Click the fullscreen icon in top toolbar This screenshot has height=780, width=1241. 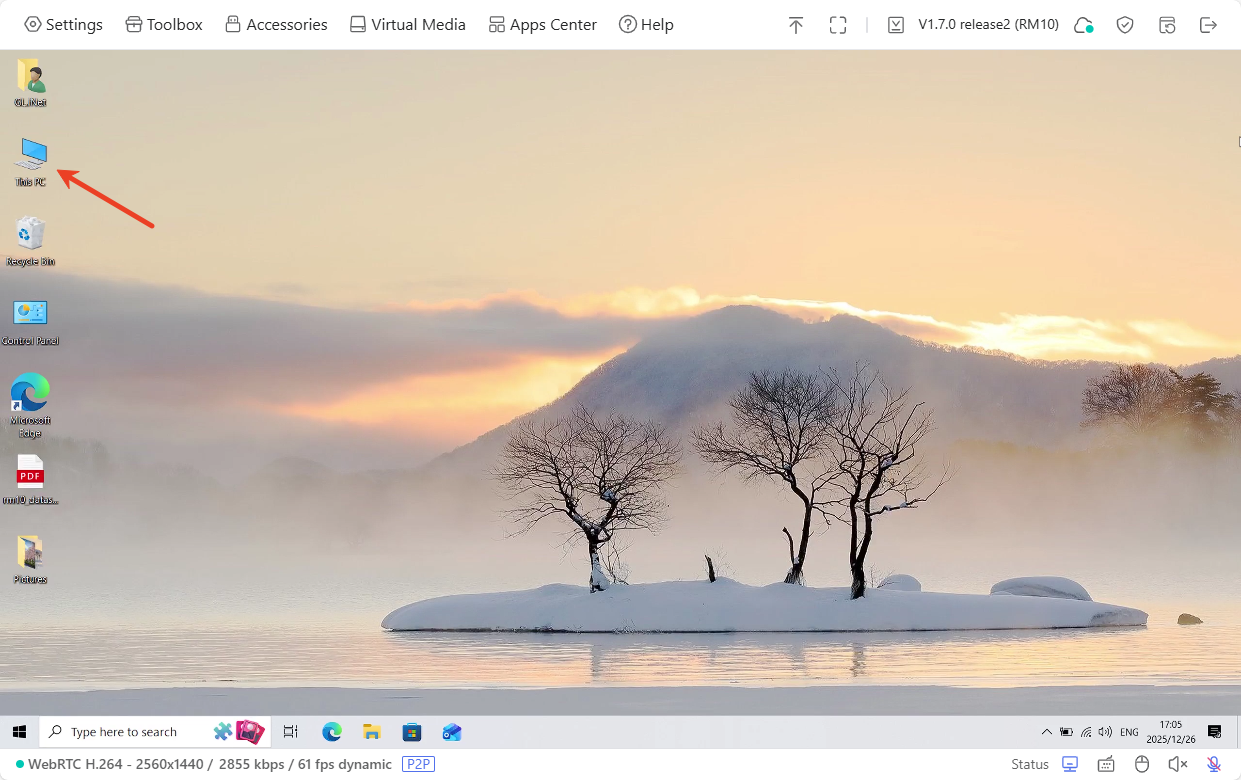click(x=838, y=25)
